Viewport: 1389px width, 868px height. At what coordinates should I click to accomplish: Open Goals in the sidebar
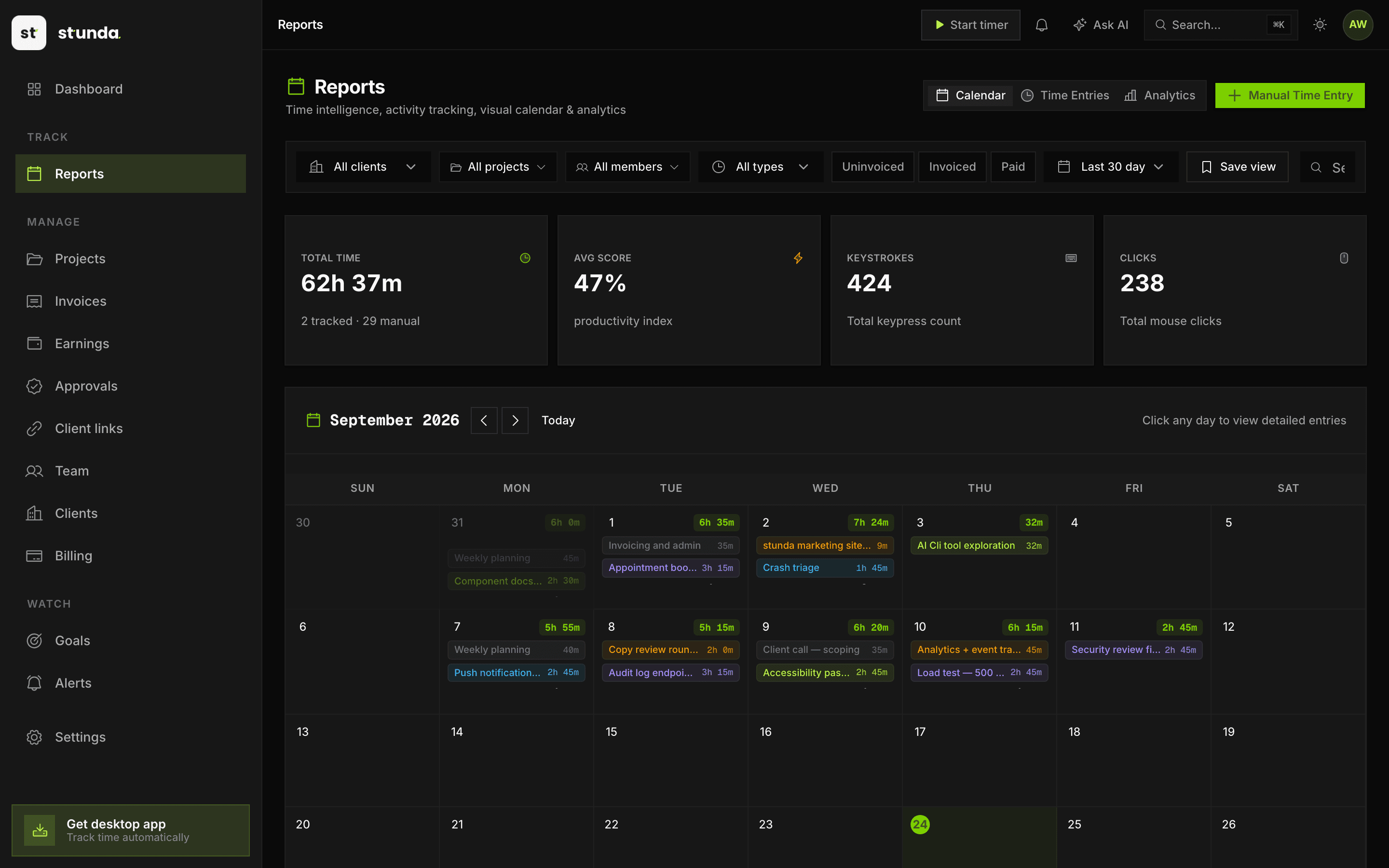[130, 641]
